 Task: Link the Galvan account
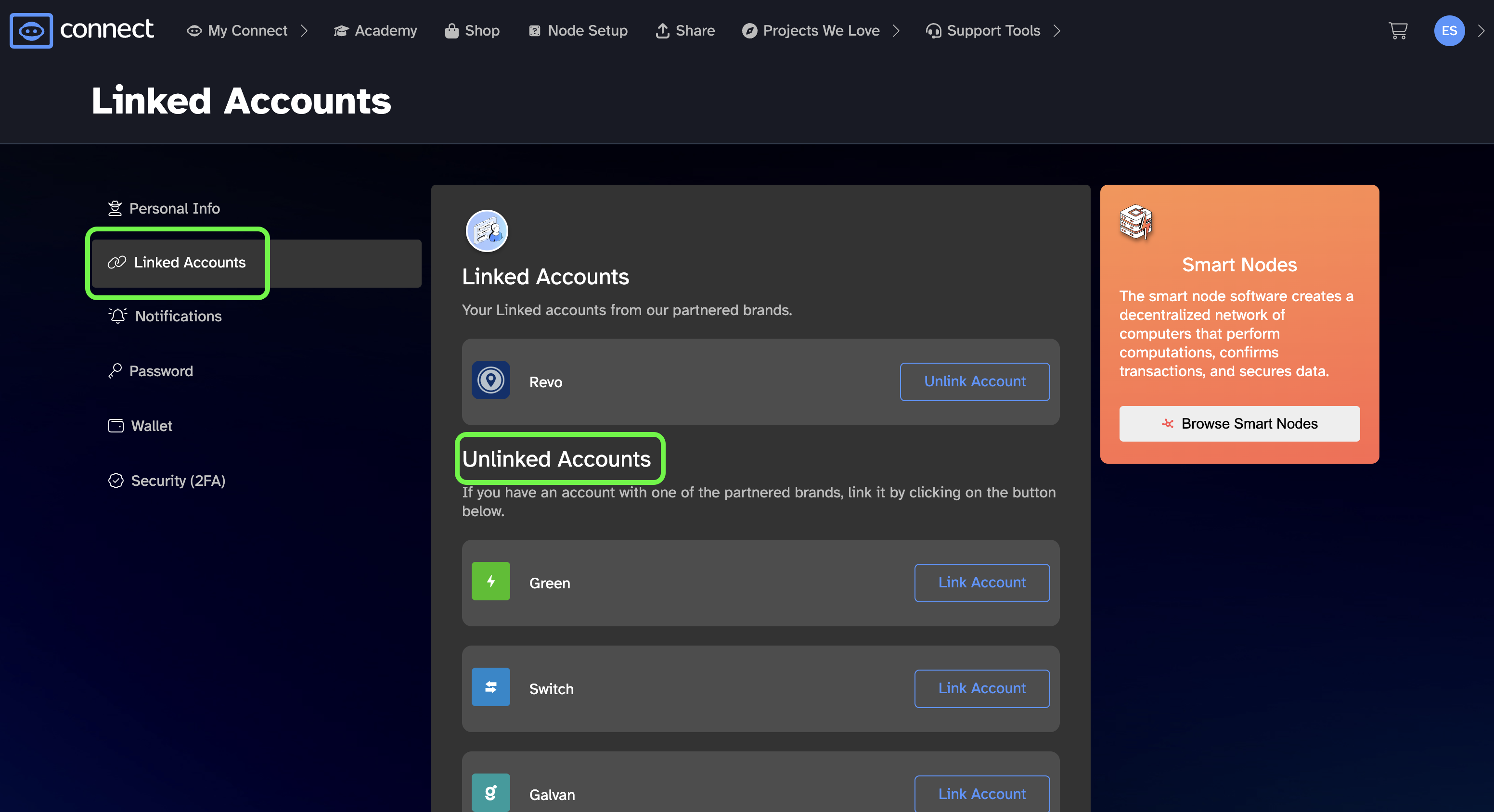click(982, 794)
